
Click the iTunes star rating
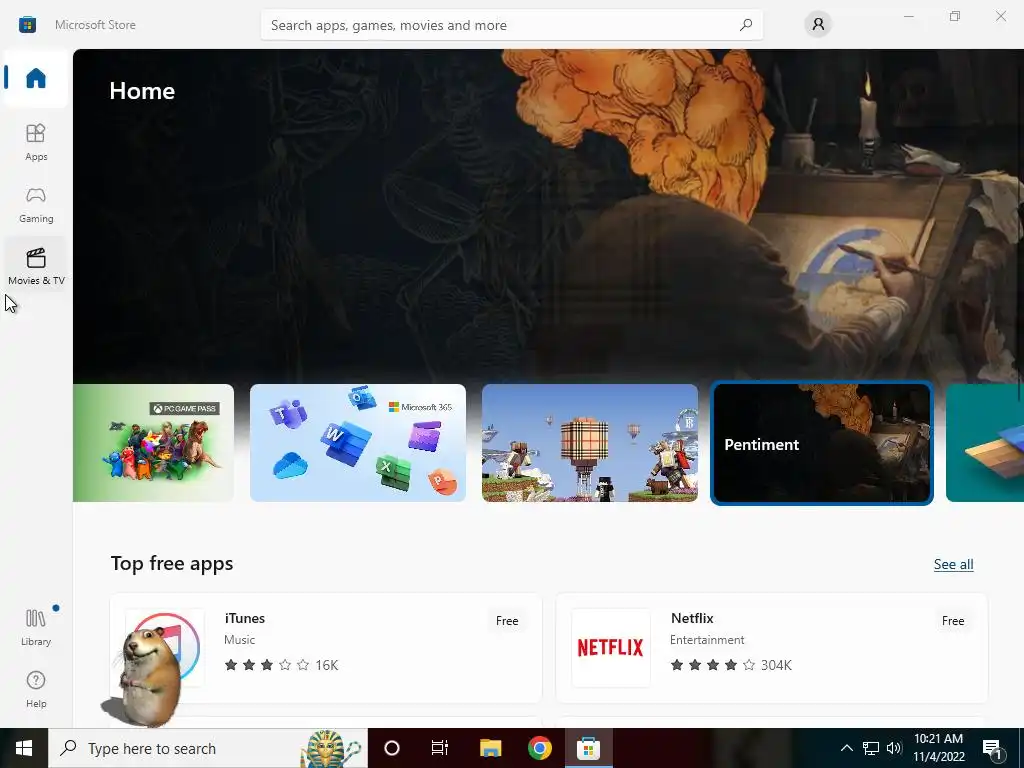click(281, 665)
